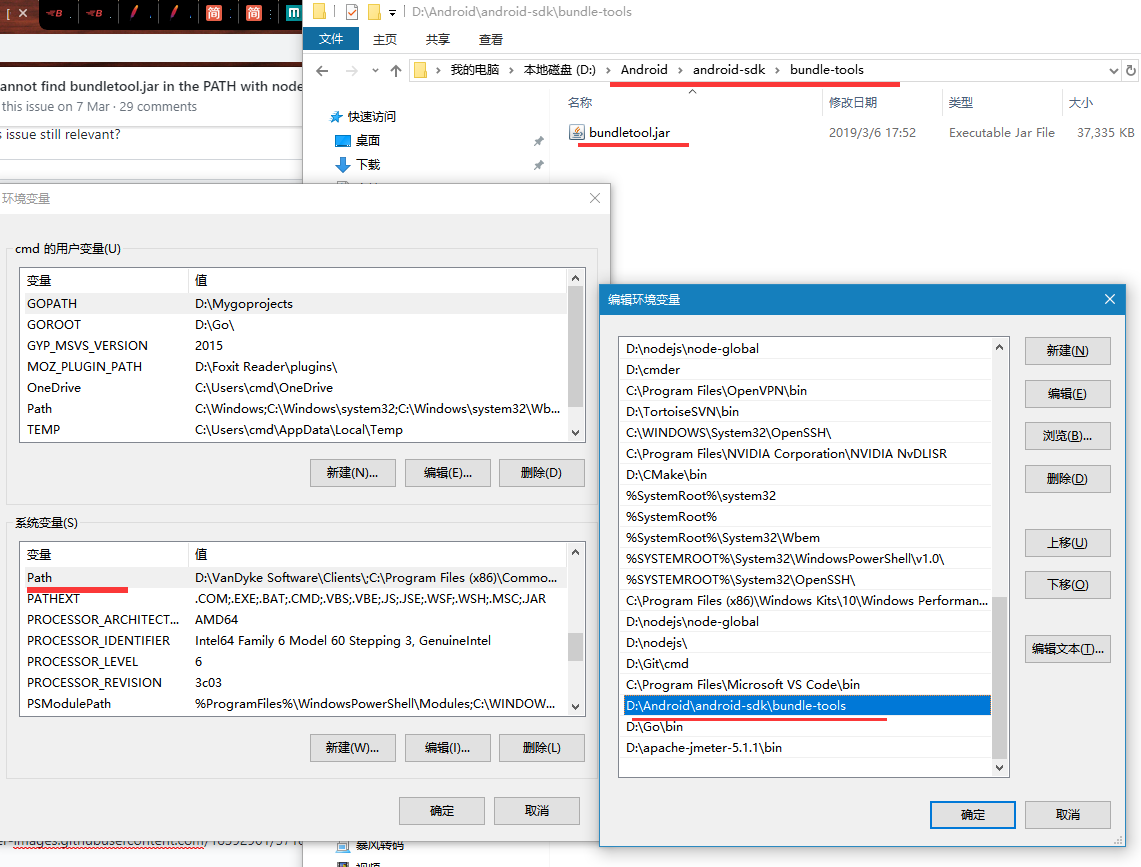This screenshot has height=867, width=1141.
Task: Sort files by 修改日期 column header
Action: click(853, 103)
